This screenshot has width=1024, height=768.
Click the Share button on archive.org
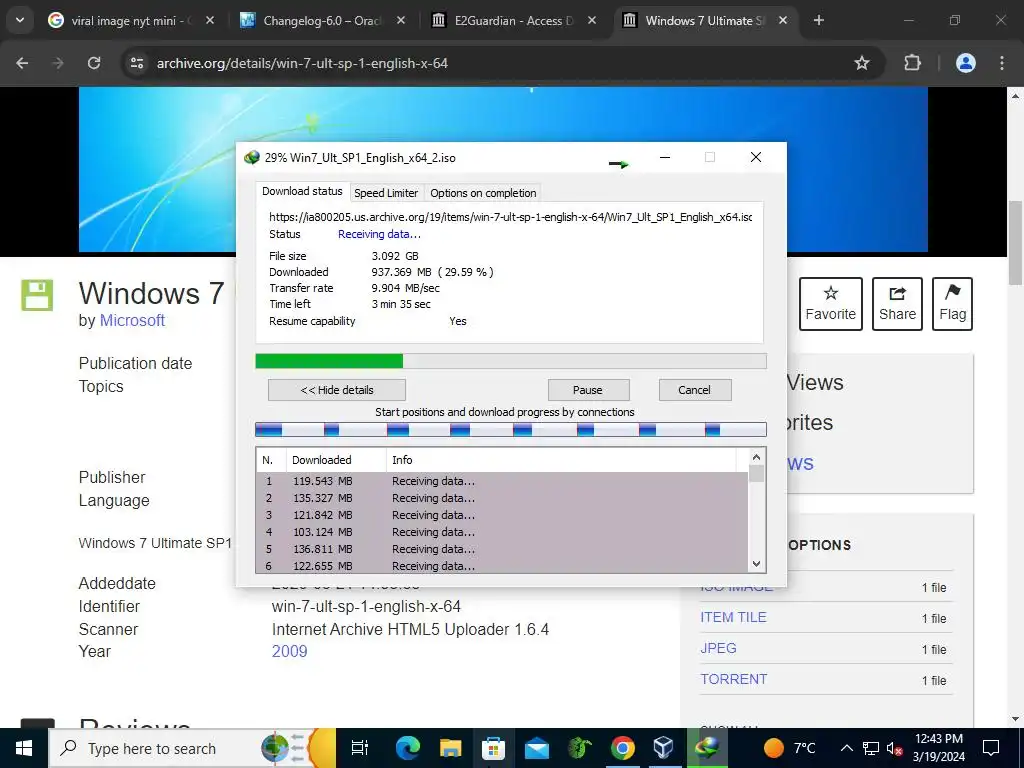pos(897,304)
